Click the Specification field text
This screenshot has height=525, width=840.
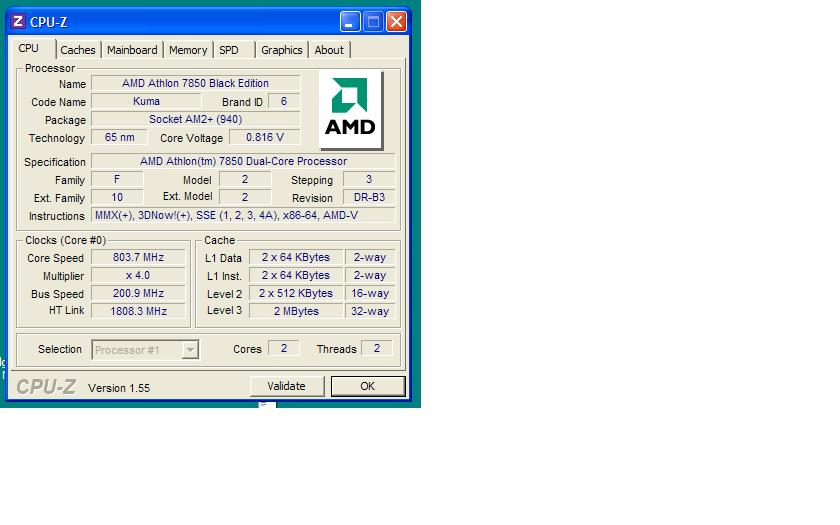pyautogui.click(x=243, y=161)
